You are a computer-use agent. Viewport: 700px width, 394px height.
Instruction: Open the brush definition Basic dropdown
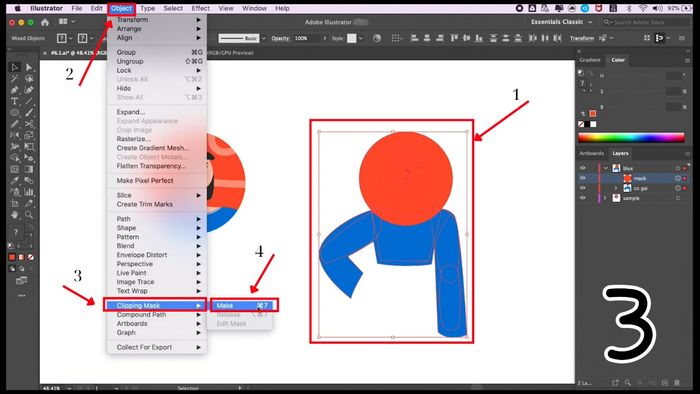[x=264, y=38]
